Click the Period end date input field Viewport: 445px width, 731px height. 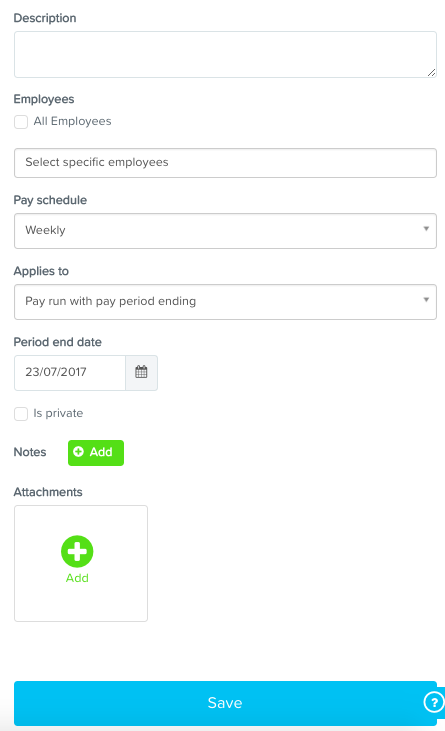tap(70, 372)
